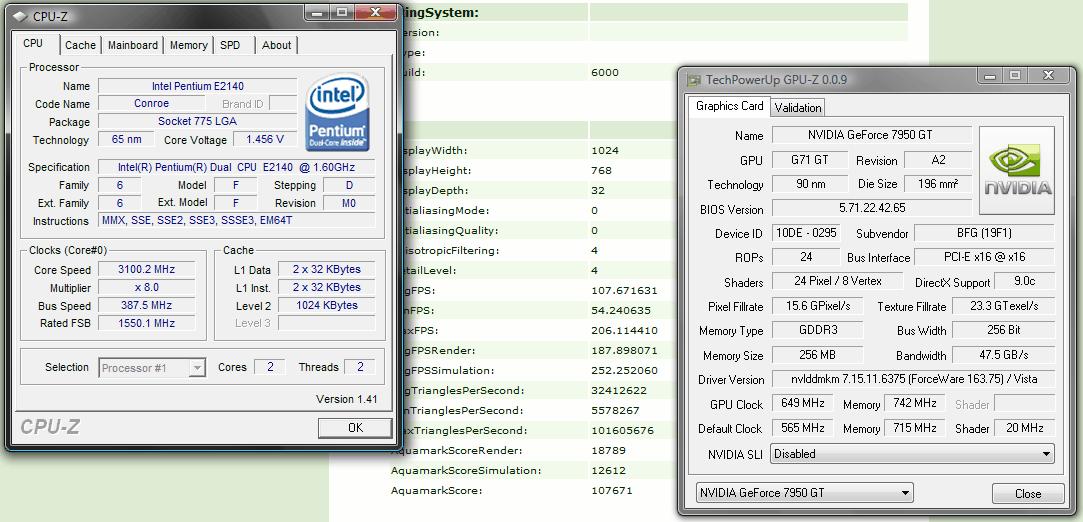Click the AquamarkScoreRender value 18789
The image size is (1083, 522).
tap(608, 450)
